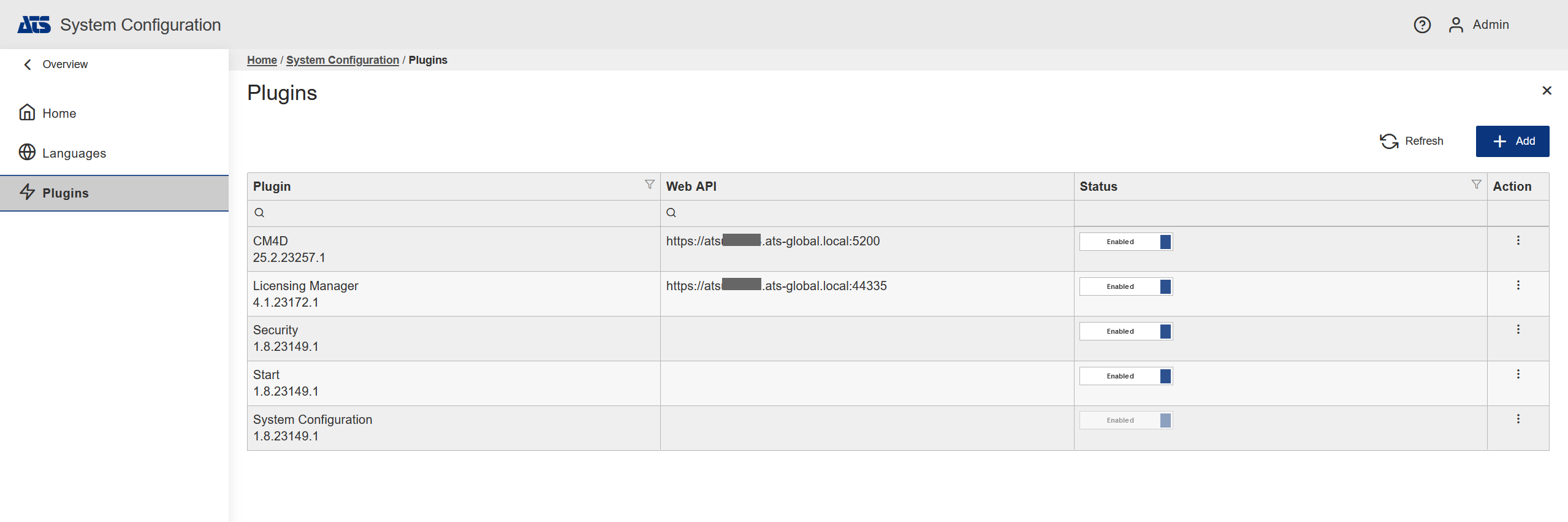Click the Refresh arrows icon
Viewport: 1568px width, 522px height.
pos(1388,141)
